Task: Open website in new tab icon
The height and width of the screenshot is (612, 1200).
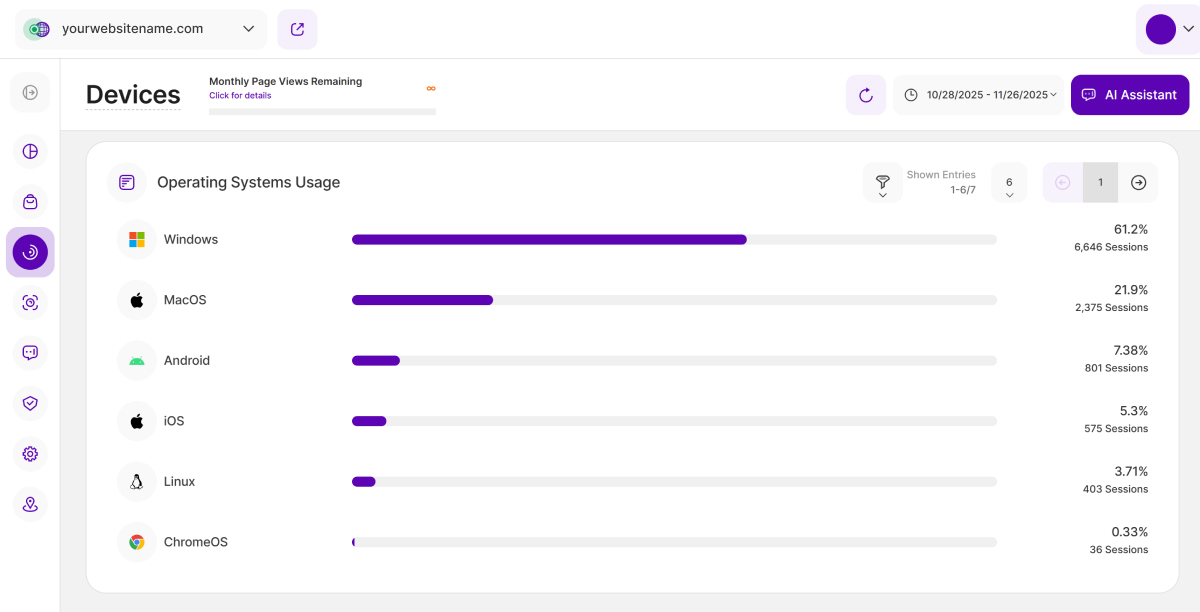Action: [297, 29]
